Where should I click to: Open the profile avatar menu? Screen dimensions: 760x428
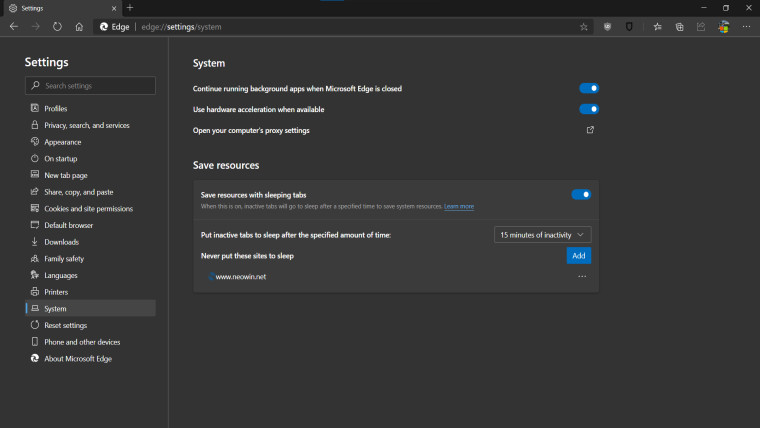[x=724, y=27]
